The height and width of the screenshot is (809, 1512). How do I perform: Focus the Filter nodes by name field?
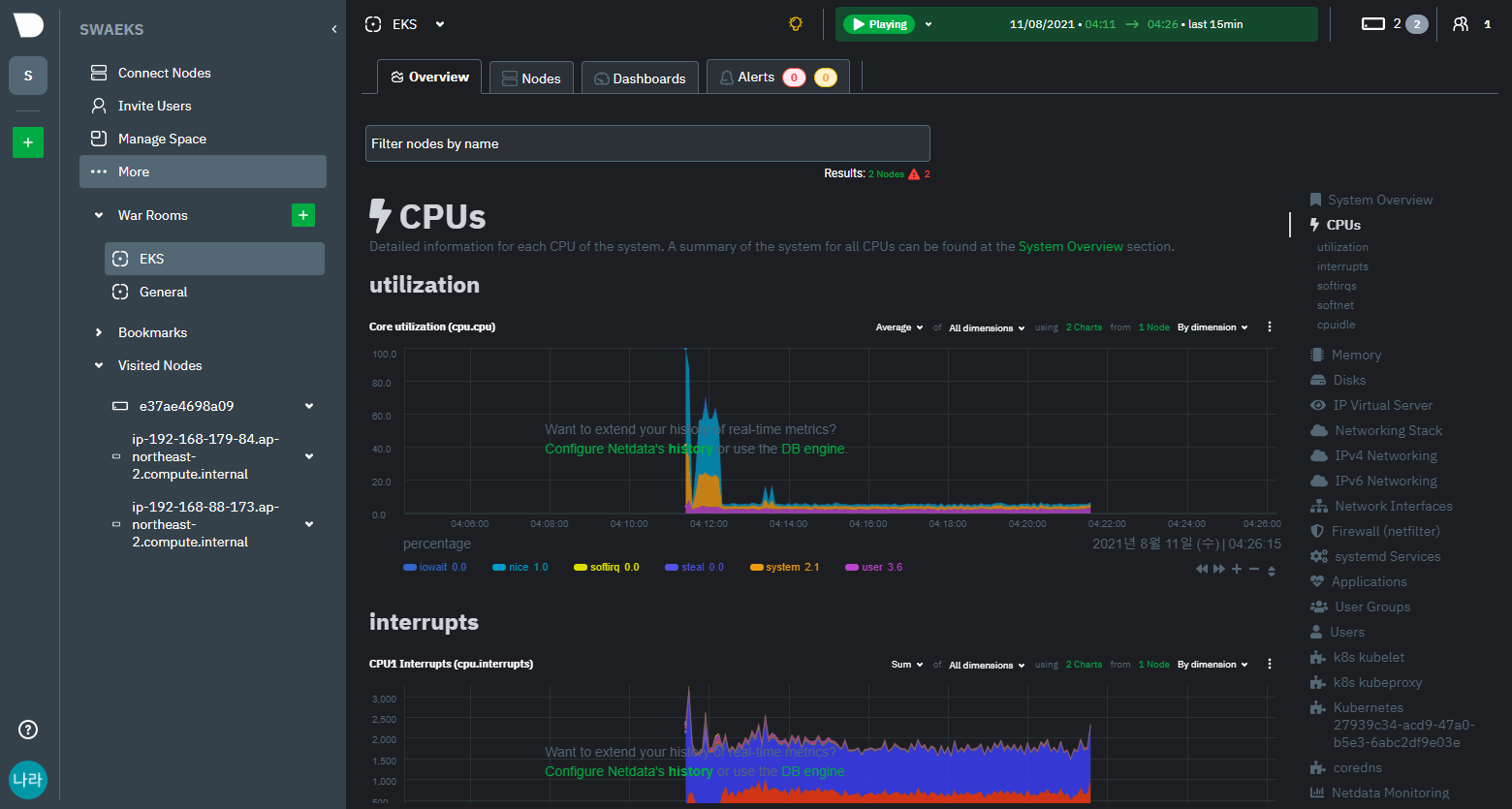[647, 143]
